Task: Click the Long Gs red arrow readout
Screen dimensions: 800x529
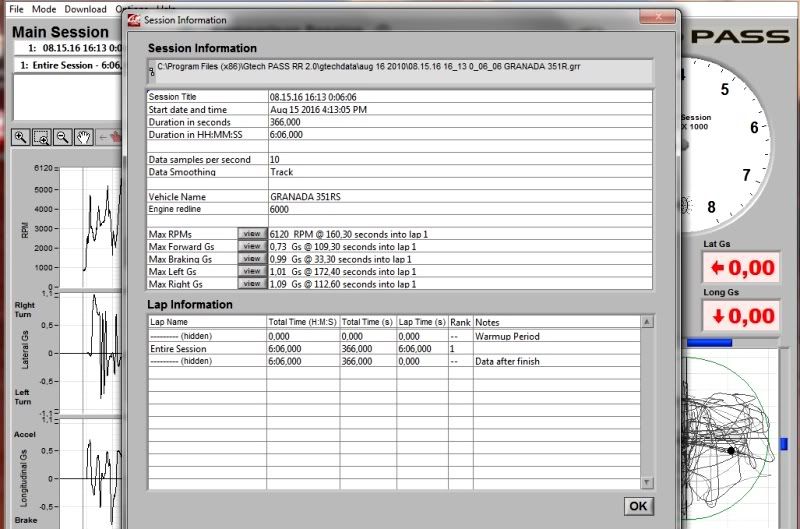Action: point(739,316)
